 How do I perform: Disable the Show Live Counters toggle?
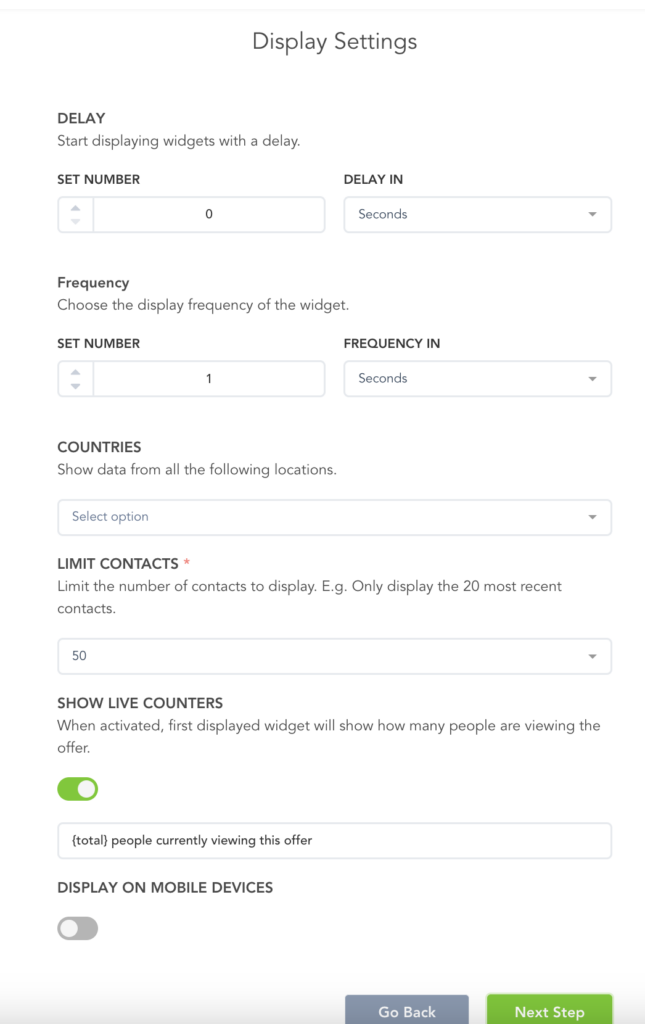point(78,789)
